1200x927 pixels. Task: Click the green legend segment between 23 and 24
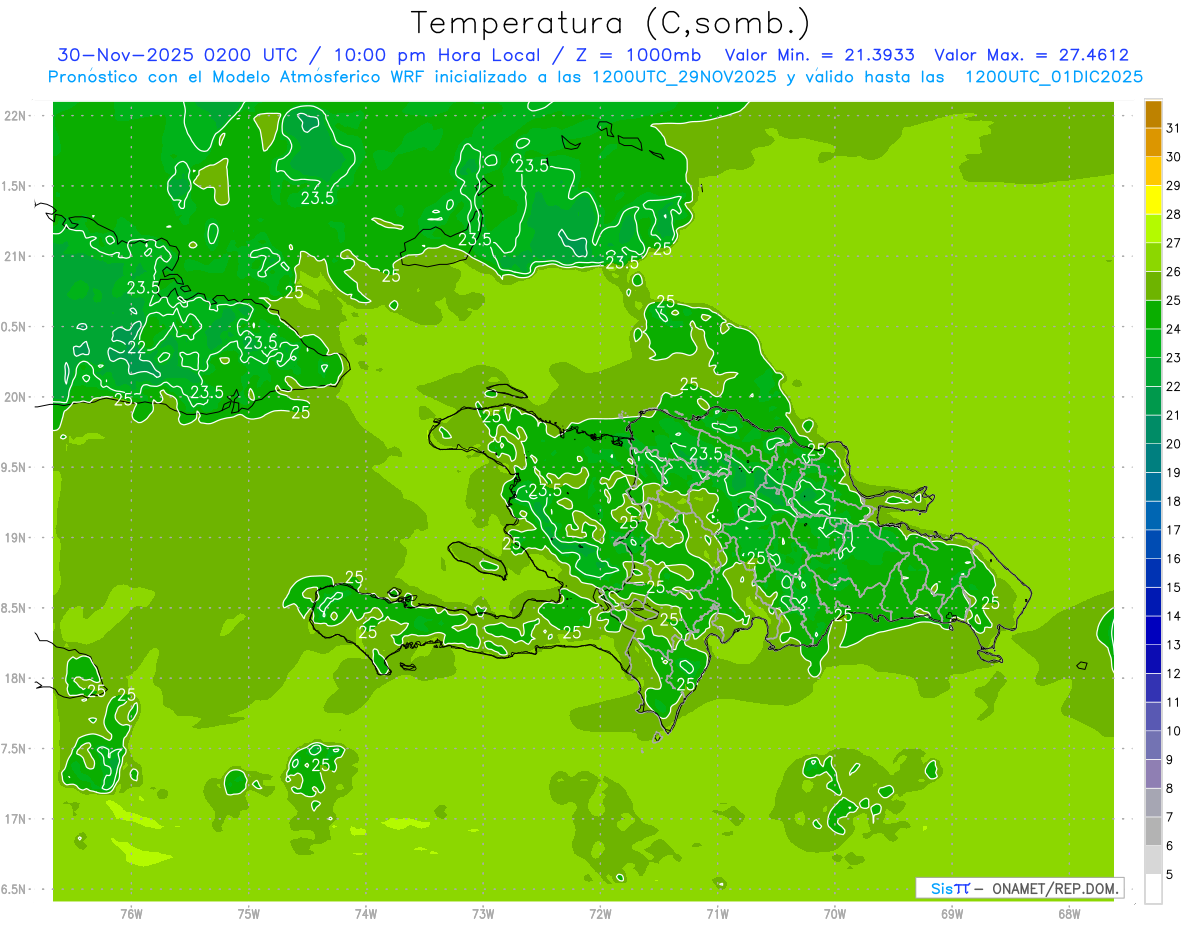tap(1153, 343)
